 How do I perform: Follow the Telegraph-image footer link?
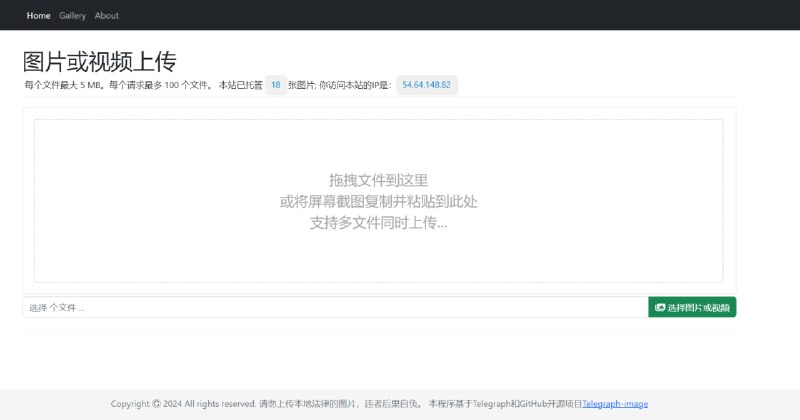click(x=615, y=404)
